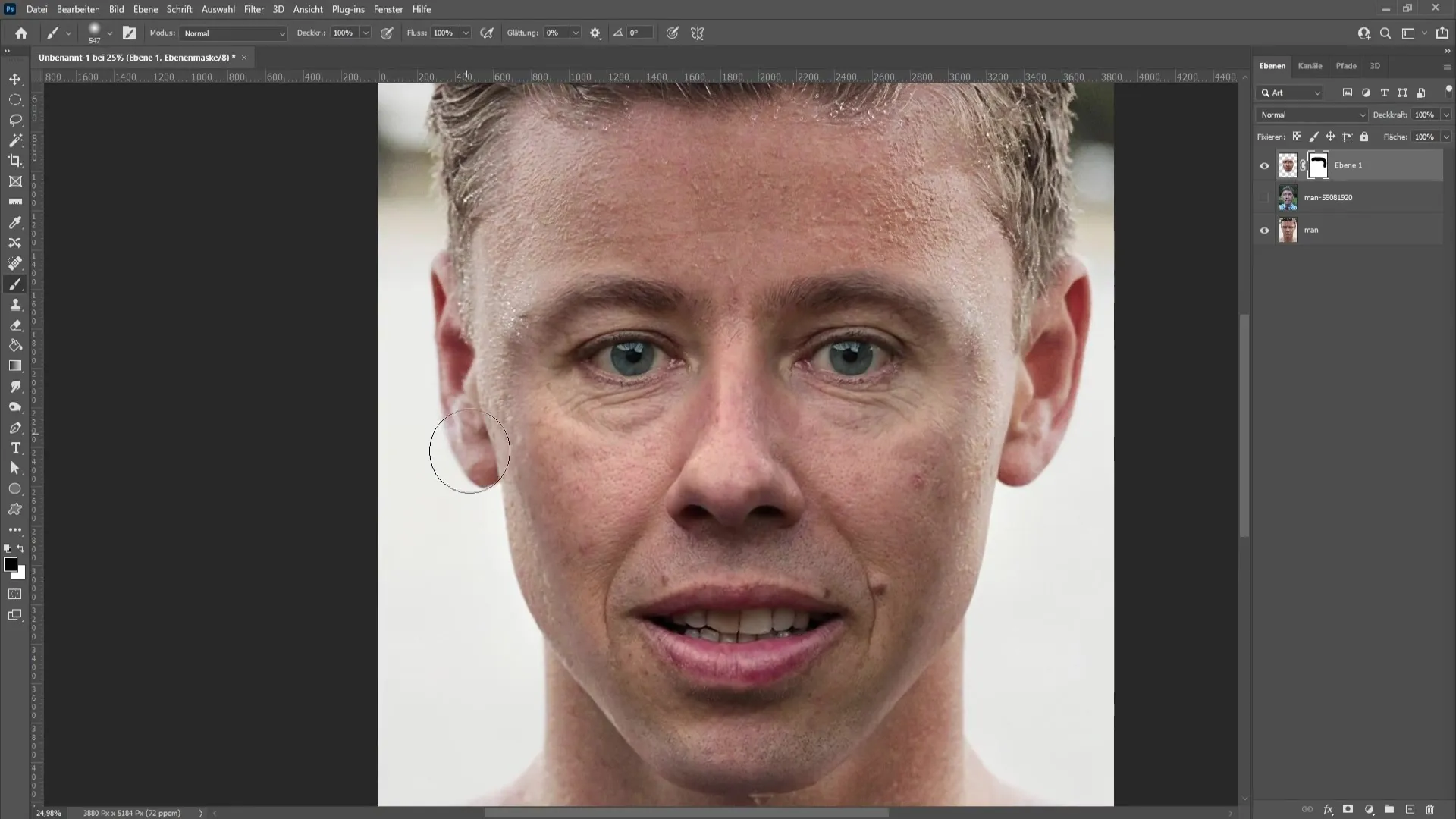1456x819 pixels.
Task: Switch to the Kanäle tab
Action: coord(1310,65)
